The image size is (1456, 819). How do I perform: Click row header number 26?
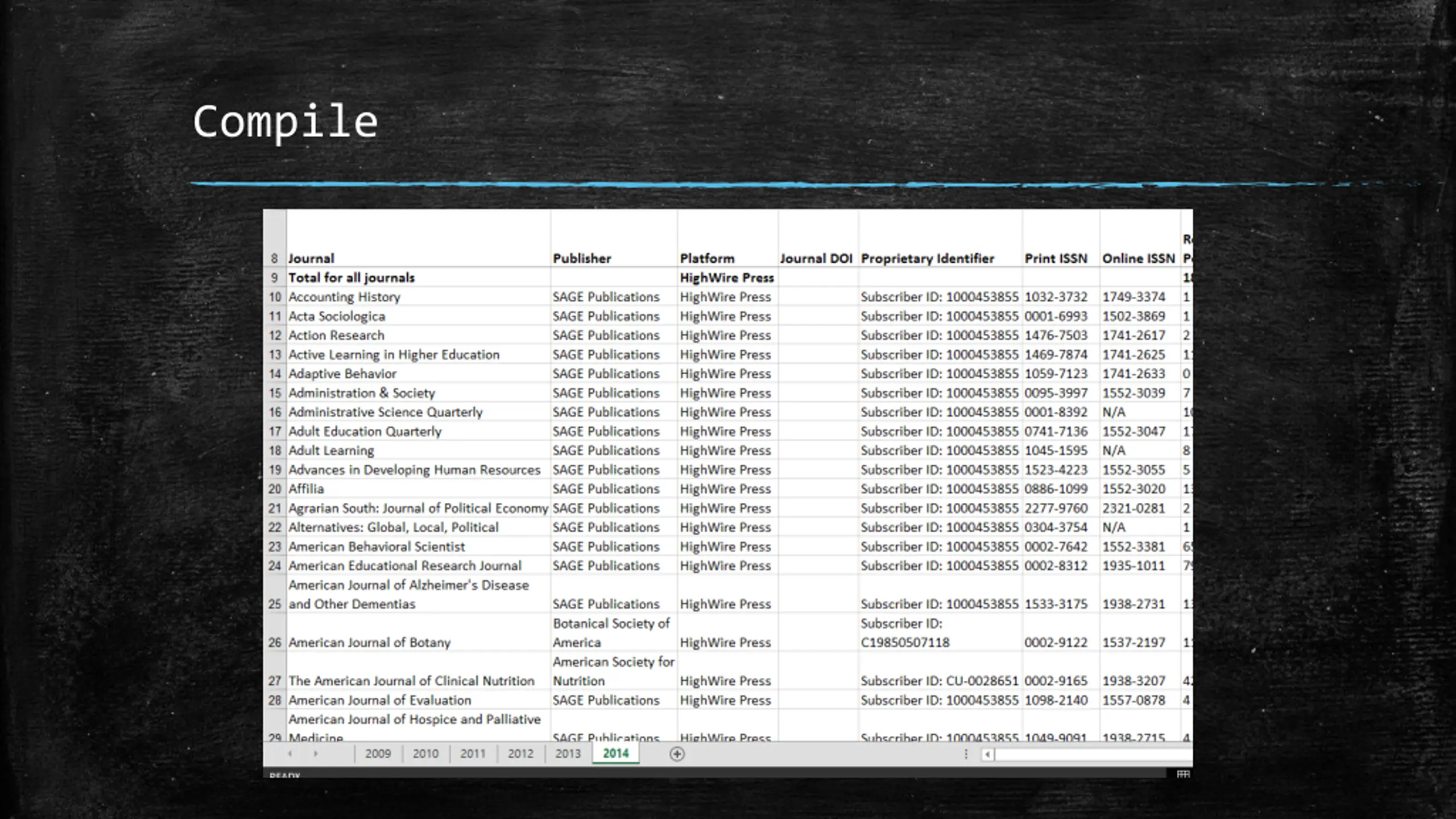[275, 632]
